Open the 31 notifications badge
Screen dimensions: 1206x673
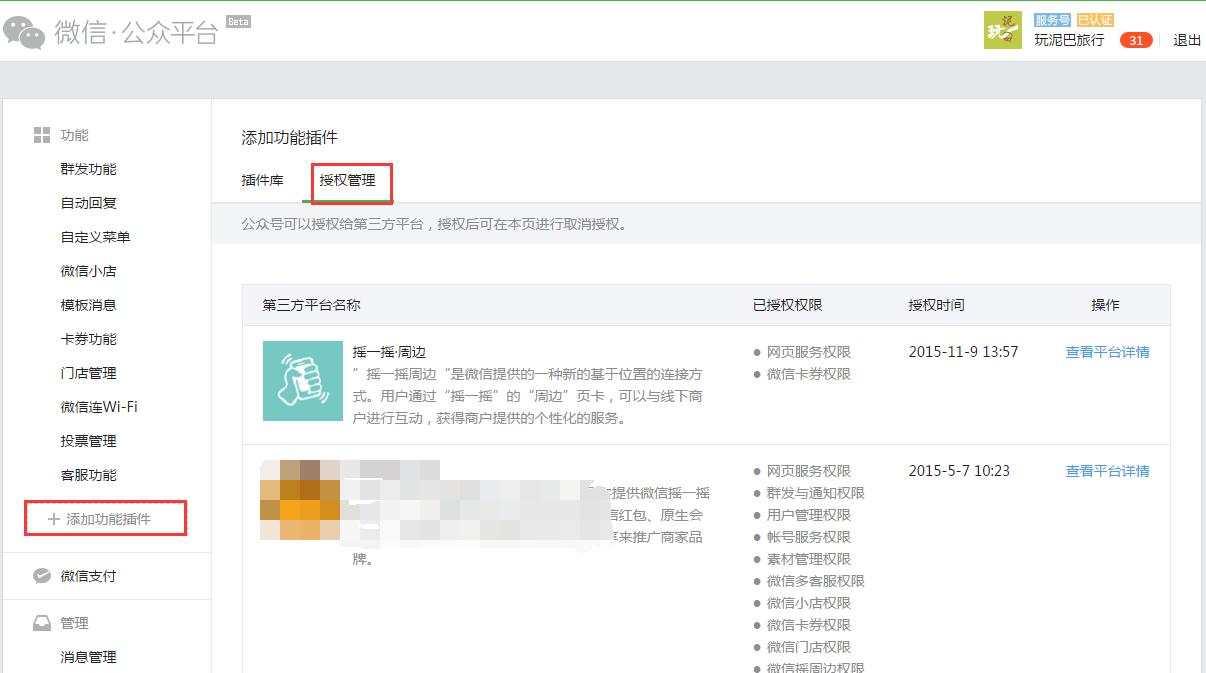(x=1135, y=41)
